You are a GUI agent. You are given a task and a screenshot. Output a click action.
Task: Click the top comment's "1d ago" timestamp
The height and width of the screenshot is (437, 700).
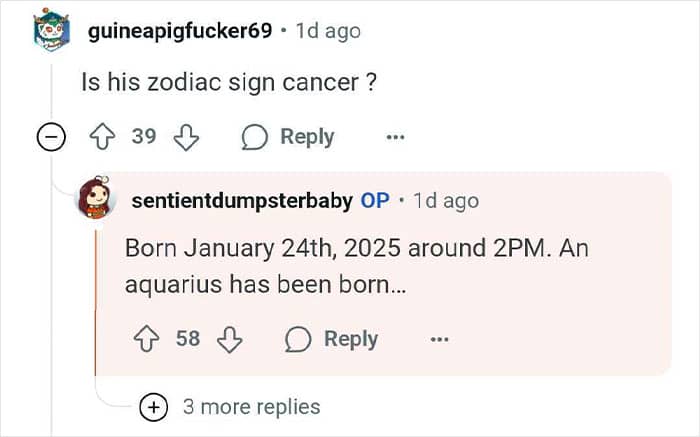click(x=328, y=31)
